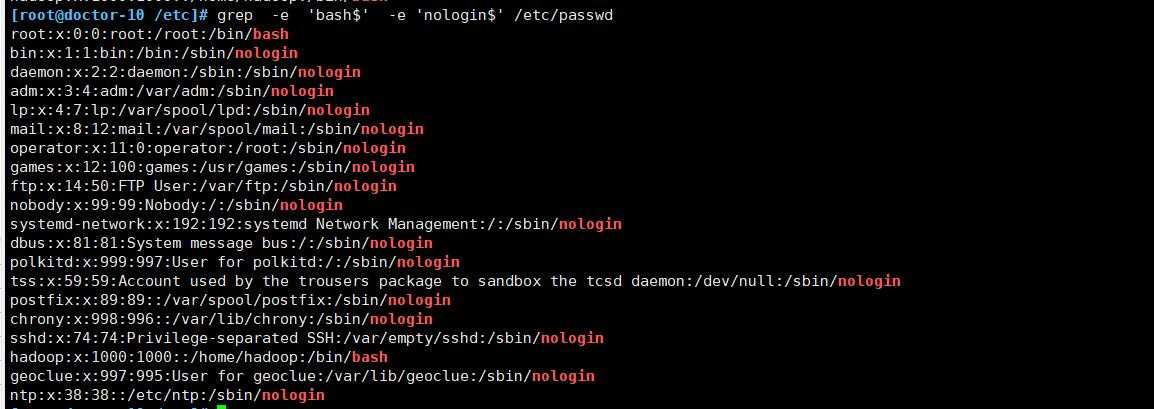
Task: Click the red 'bash' on the hadoop line
Action: click(369, 357)
